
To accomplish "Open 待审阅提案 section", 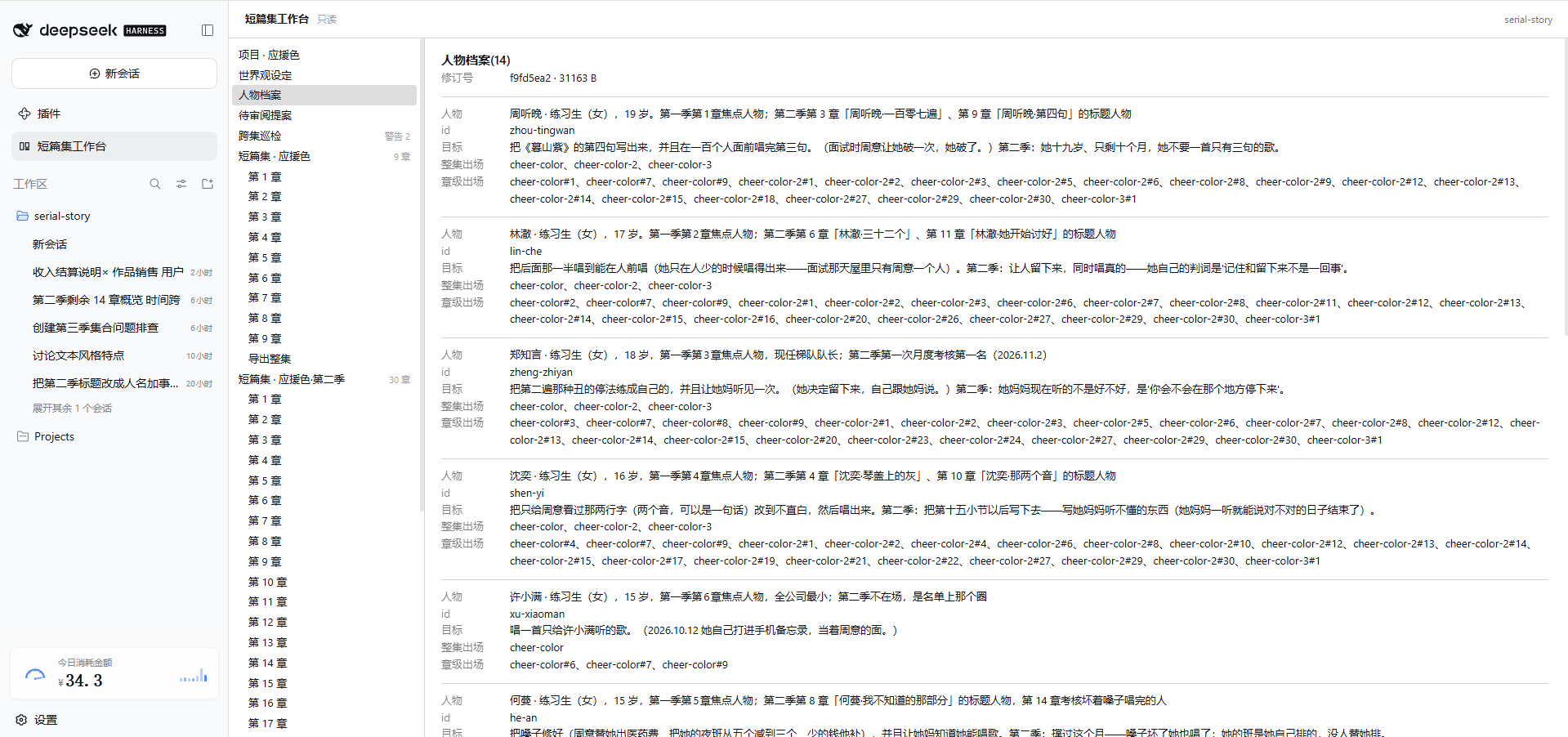I will 324,115.
